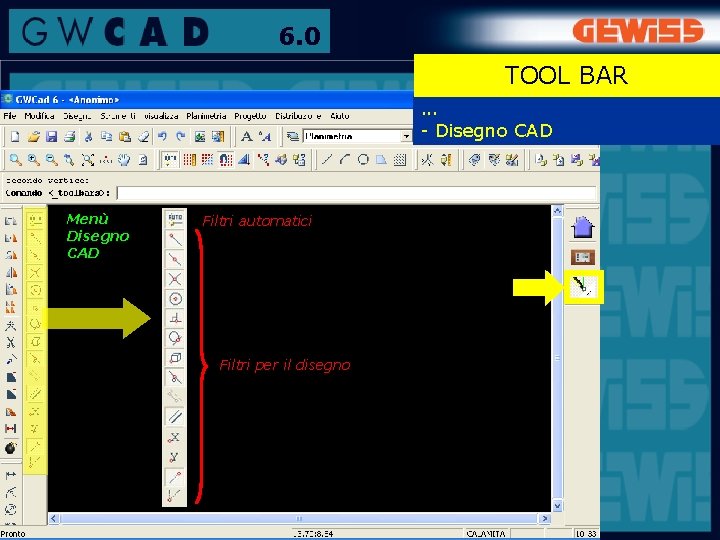The width and height of the screenshot is (720, 540).
Task: Open the Aiuto help menu
Action: 340,116
